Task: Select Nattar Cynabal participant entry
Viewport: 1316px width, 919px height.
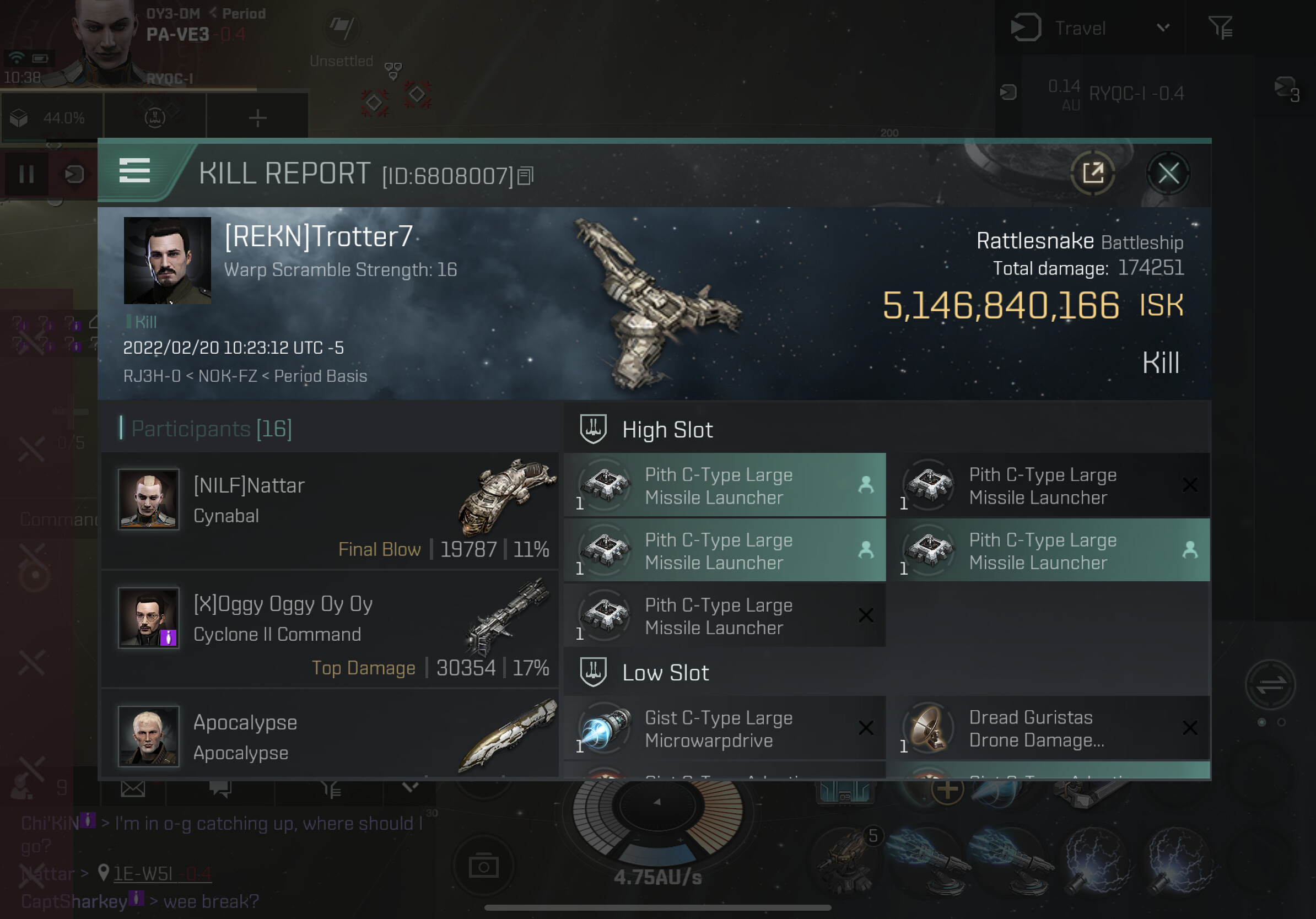Action: tap(330, 511)
